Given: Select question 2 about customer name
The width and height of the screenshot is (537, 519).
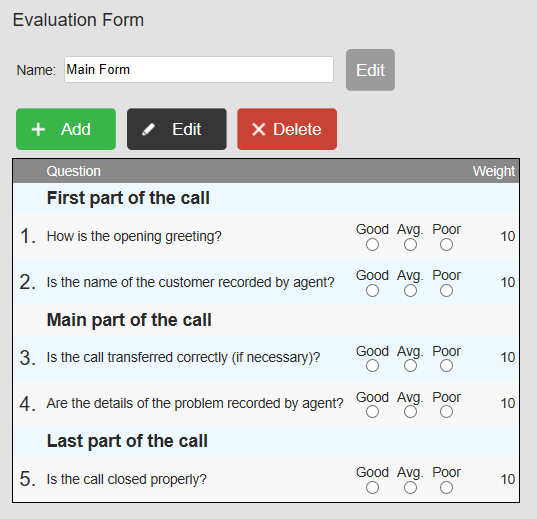Looking at the screenshot, I should click(x=266, y=282).
